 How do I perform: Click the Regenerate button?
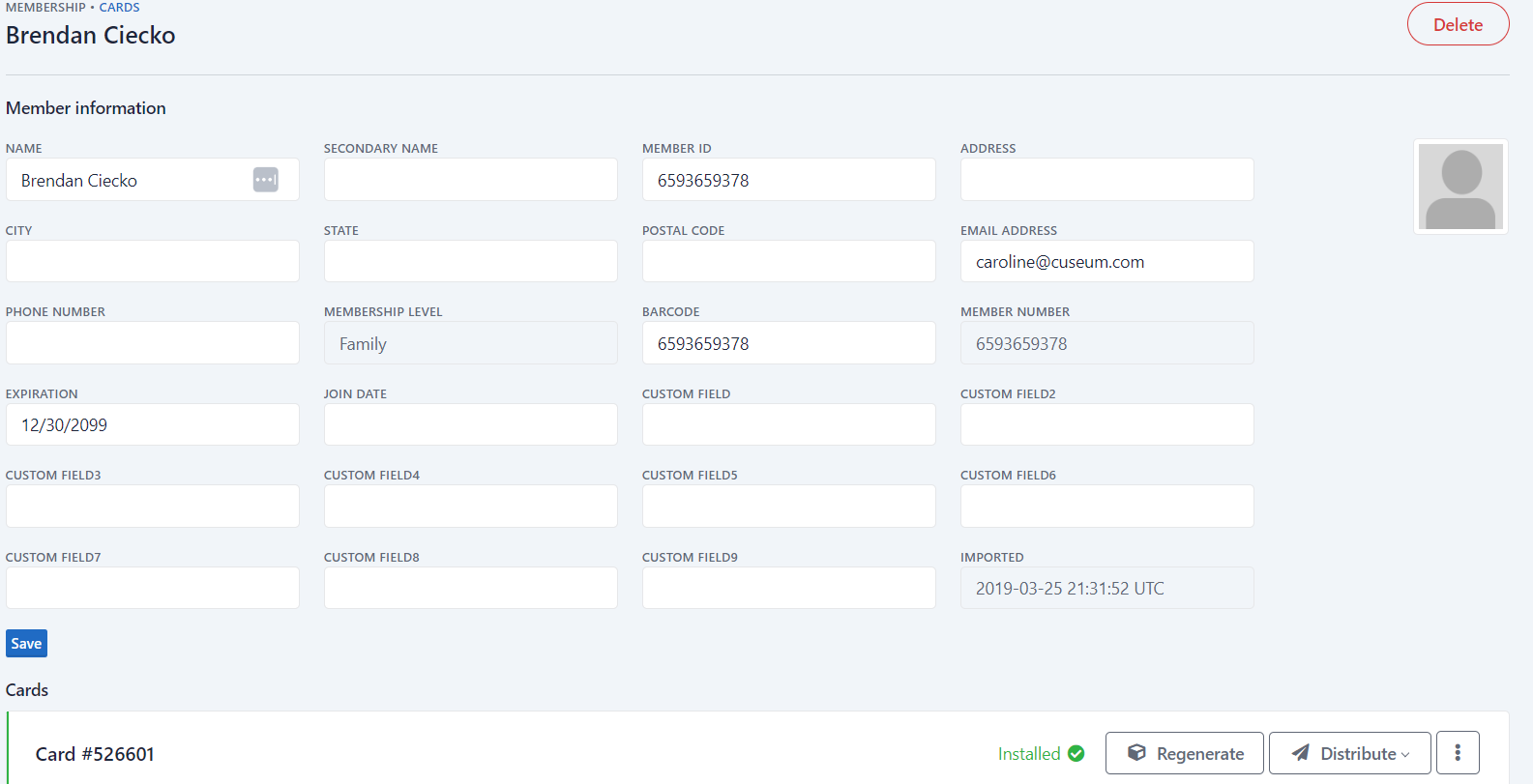coord(1184,753)
